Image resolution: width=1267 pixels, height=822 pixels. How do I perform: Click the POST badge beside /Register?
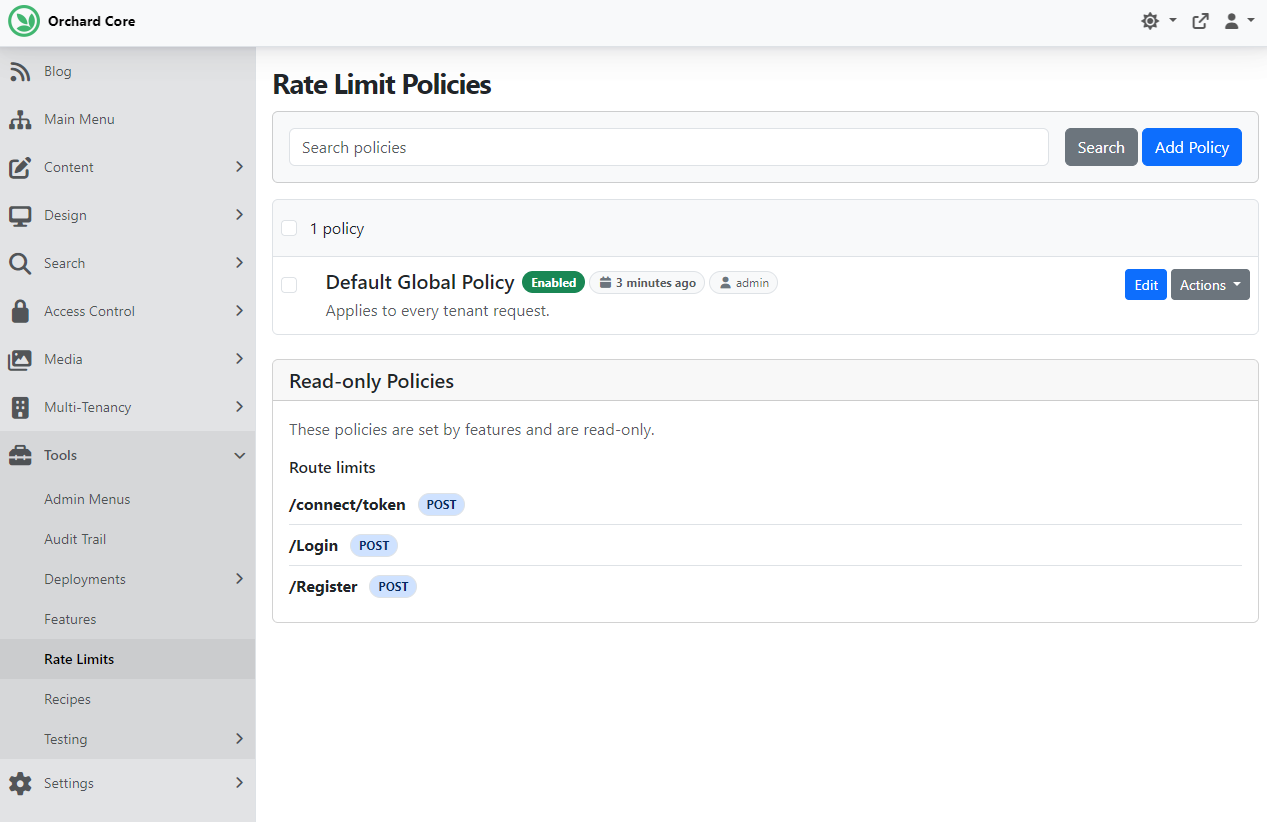click(x=393, y=587)
